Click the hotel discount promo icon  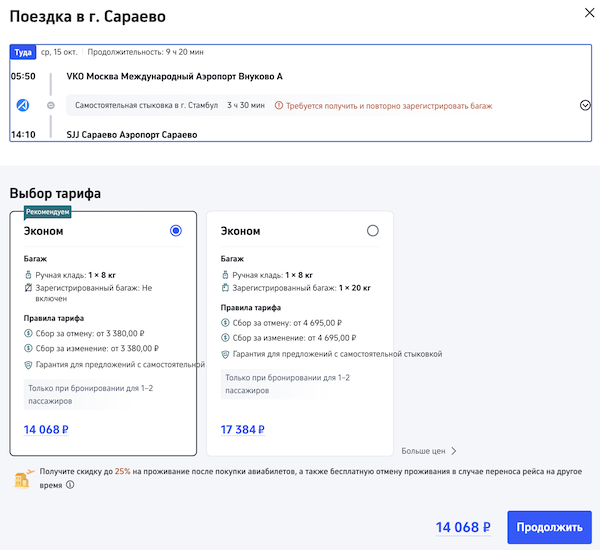coord(22,478)
